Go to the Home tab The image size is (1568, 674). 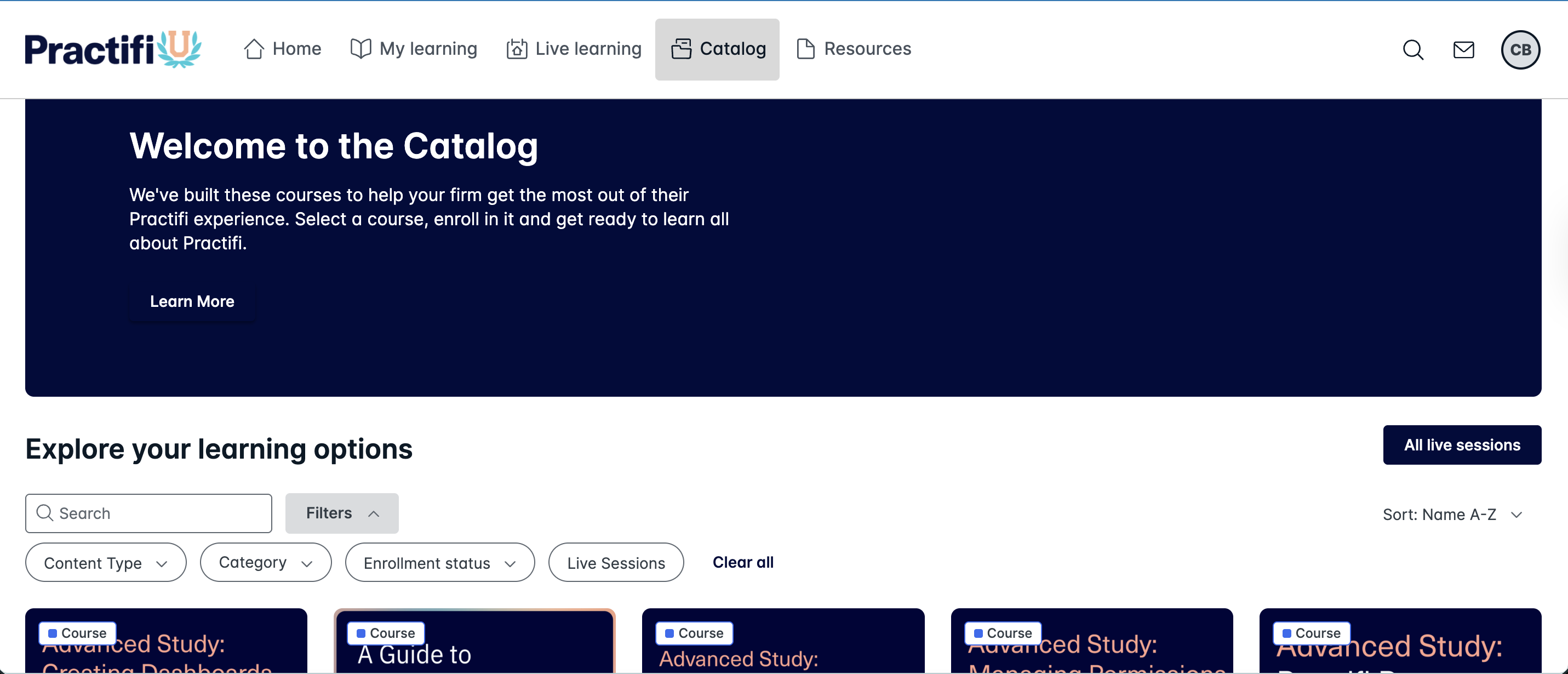(283, 49)
